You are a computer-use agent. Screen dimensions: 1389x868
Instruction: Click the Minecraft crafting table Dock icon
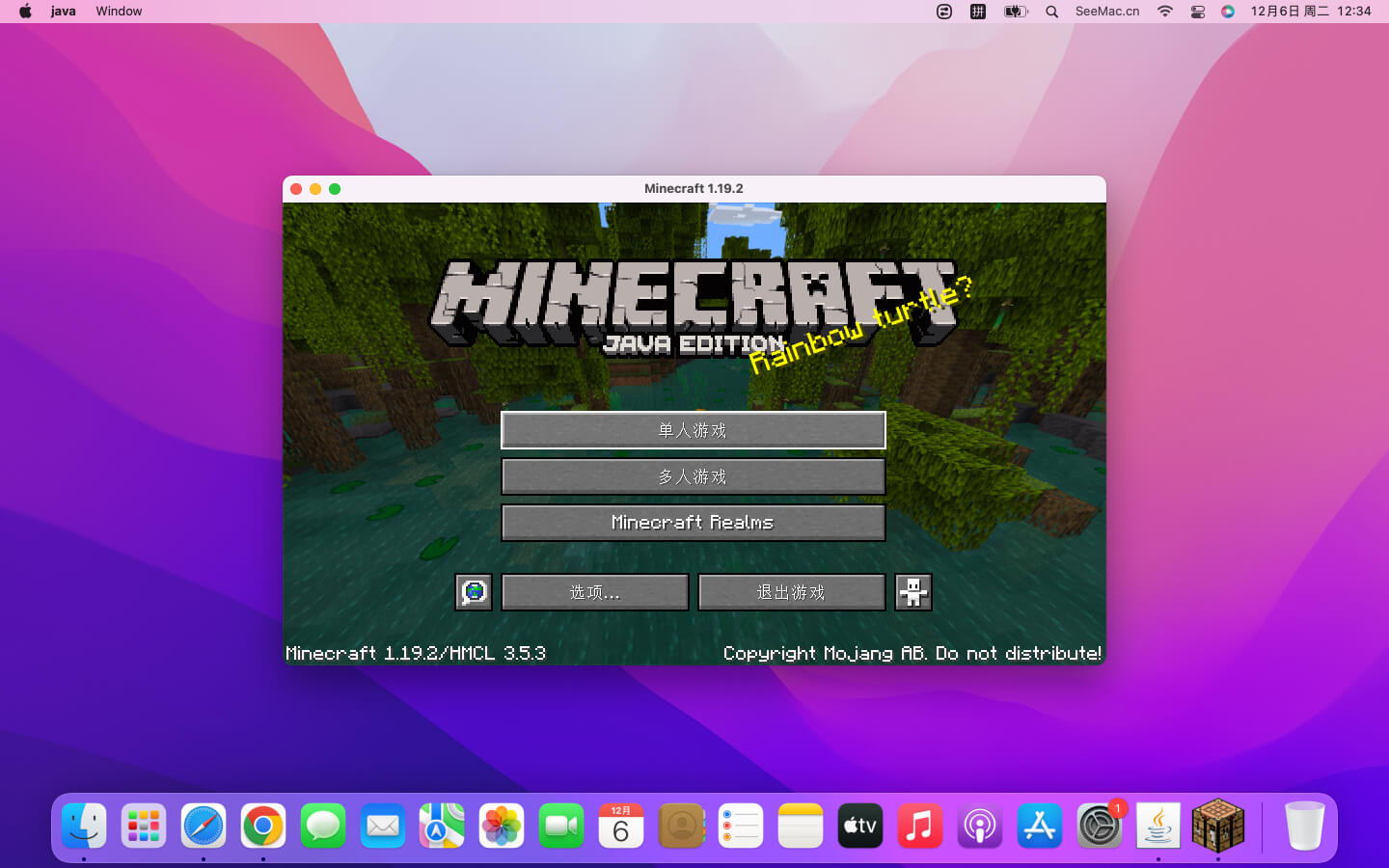[x=1218, y=826]
